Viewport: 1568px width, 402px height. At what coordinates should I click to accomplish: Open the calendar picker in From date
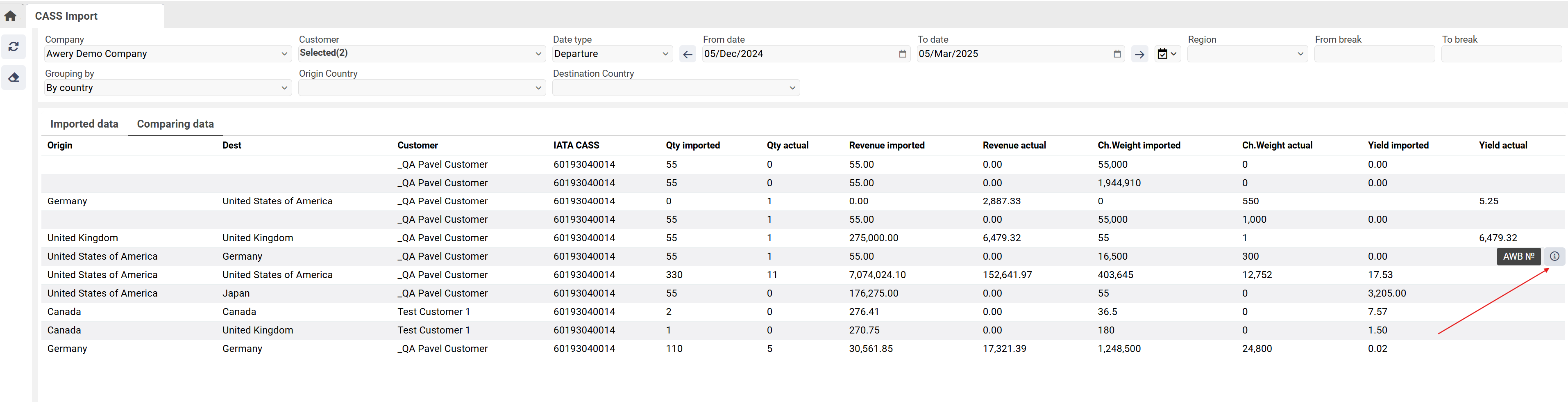[x=902, y=54]
